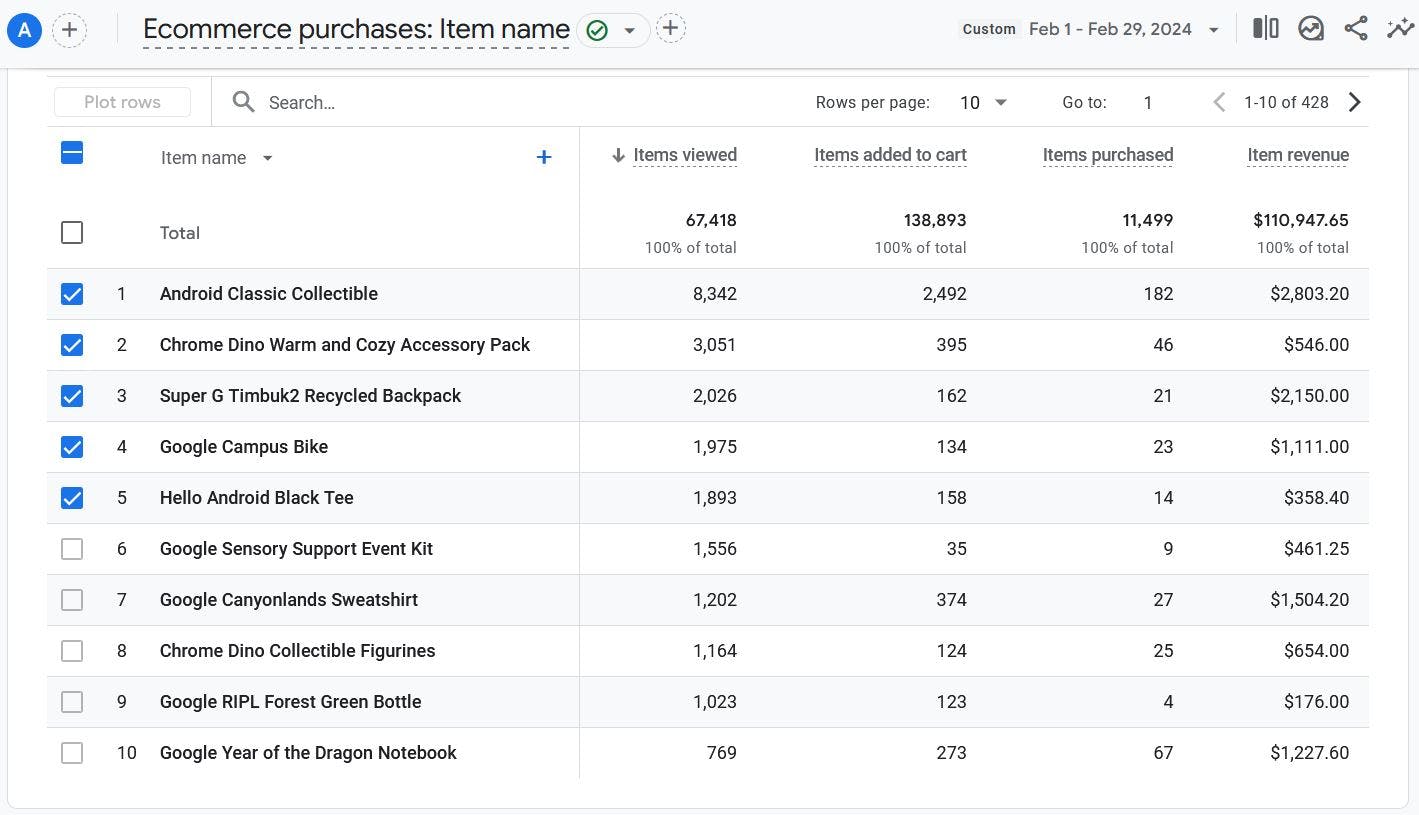This screenshot has width=1419, height=815.
Task: Uncheck Chrome Dino Warm and Cozy row
Action: [x=72, y=345]
